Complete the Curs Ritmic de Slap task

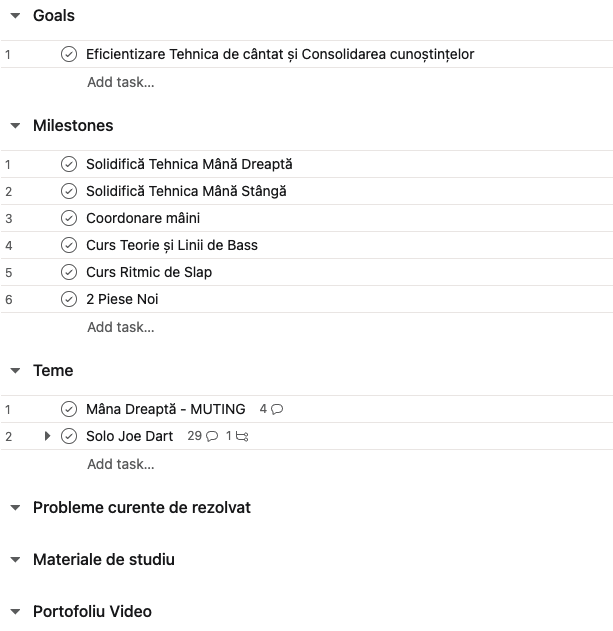(69, 272)
